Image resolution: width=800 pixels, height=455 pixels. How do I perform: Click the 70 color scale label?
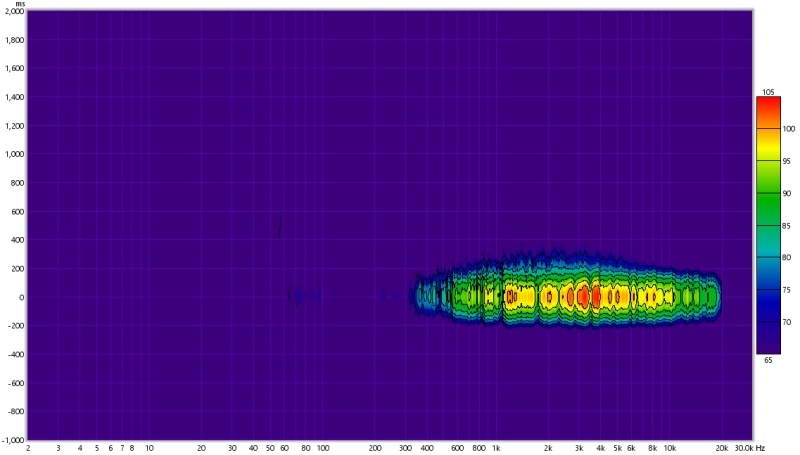click(786, 322)
